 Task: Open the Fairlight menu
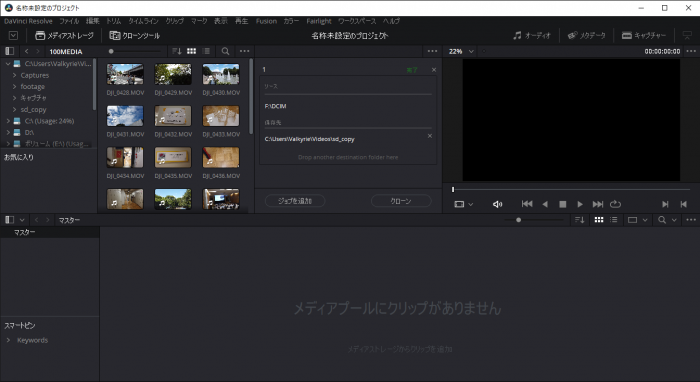click(319, 21)
